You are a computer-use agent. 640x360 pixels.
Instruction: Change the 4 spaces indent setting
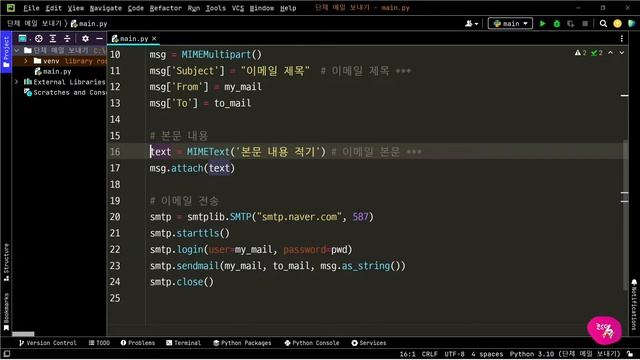487,354
